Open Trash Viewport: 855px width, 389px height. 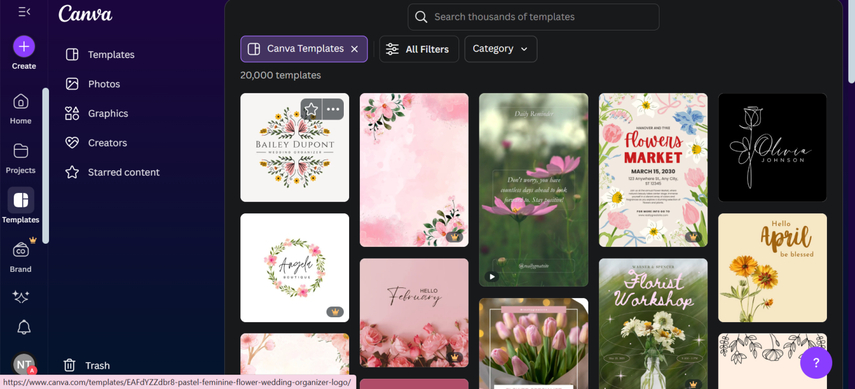pos(87,366)
